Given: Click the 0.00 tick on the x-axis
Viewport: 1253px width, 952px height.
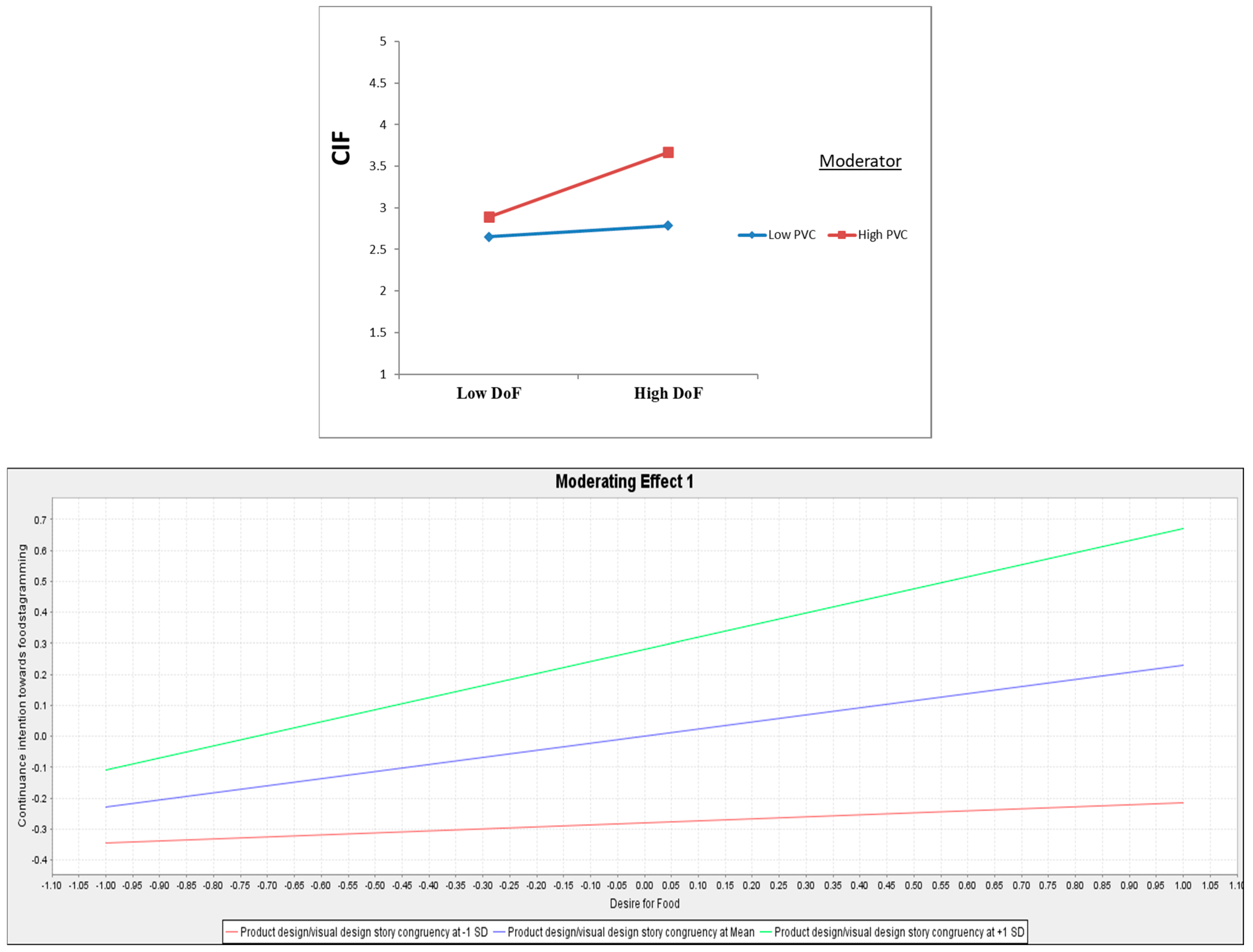Looking at the screenshot, I should pyautogui.click(x=644, y=886).
